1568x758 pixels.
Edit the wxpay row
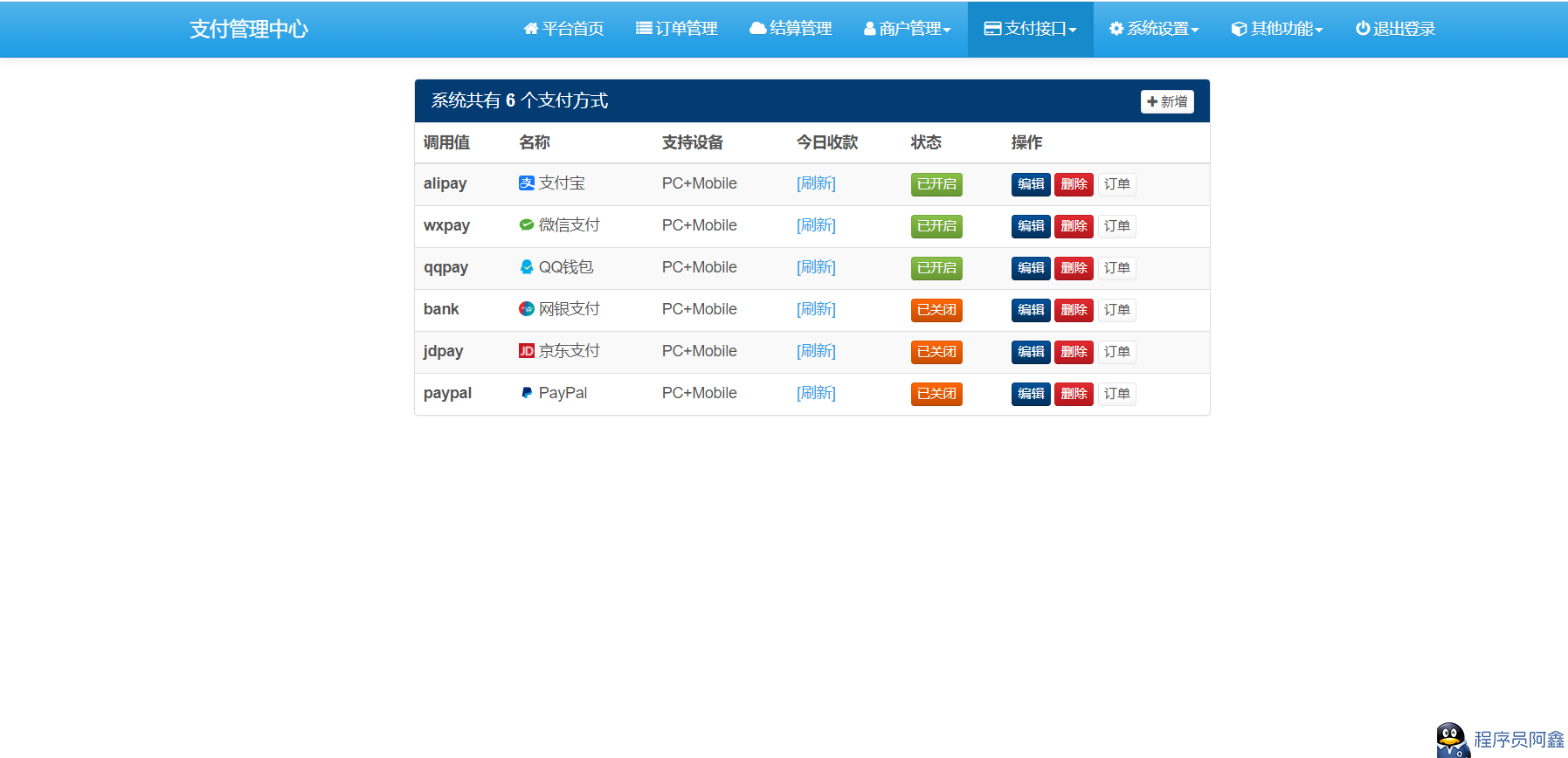click(x=1031, y=226)
